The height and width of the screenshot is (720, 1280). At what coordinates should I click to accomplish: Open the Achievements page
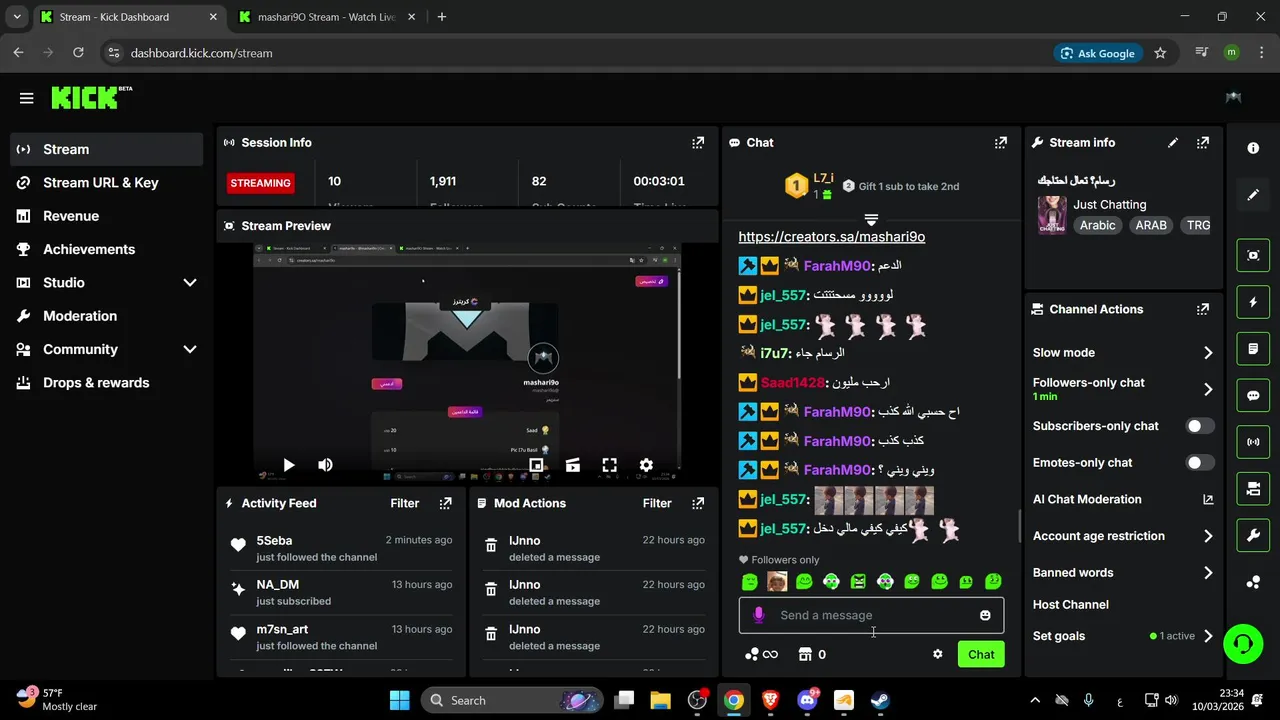click(107, 249)
